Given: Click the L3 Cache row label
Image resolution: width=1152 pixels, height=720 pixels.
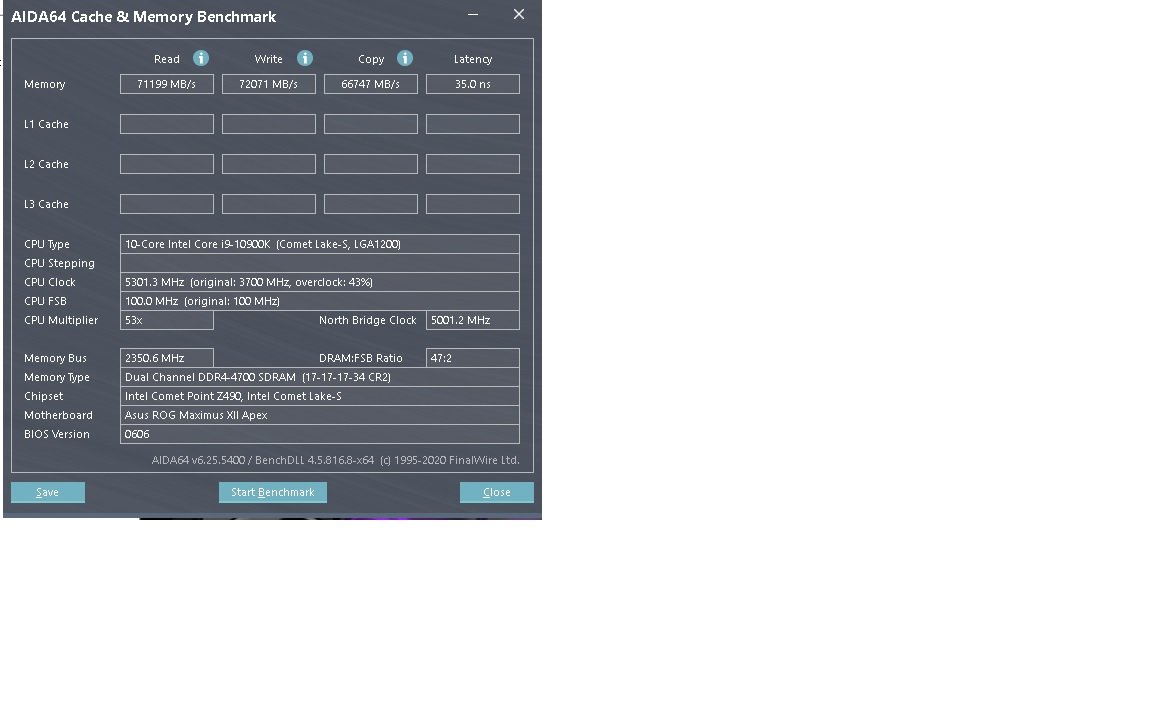Looking at the screenshot, I should [x=46, y=204].
